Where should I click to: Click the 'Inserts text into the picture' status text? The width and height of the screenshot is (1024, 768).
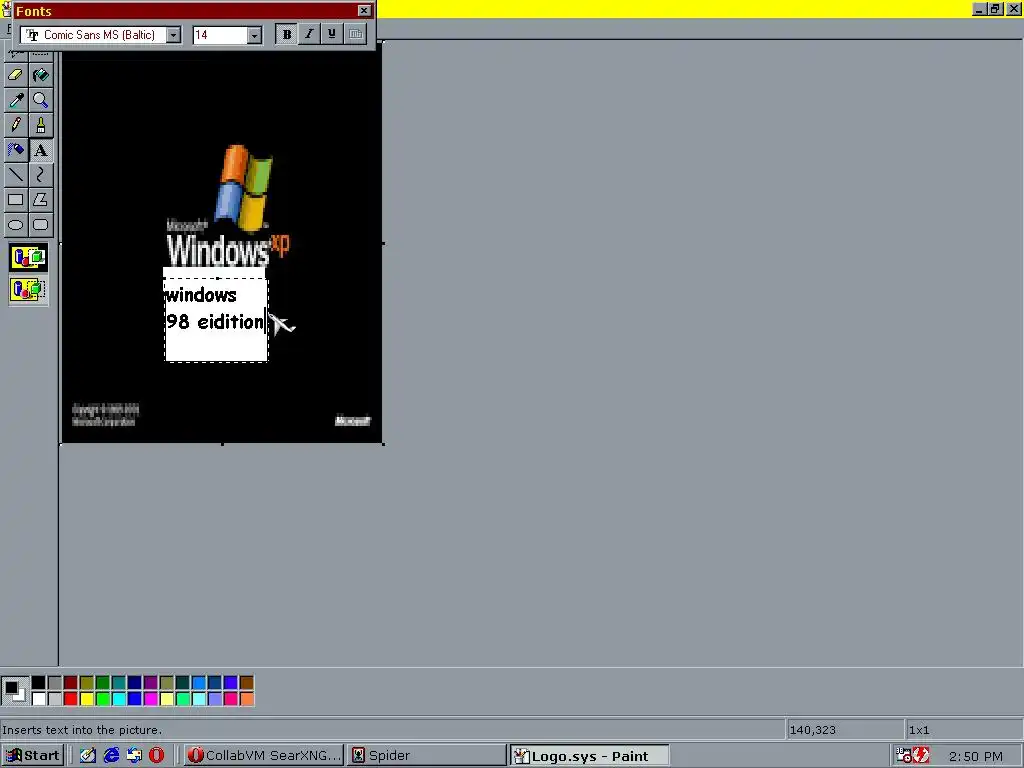pyautogui.click(x=82, y=730)
